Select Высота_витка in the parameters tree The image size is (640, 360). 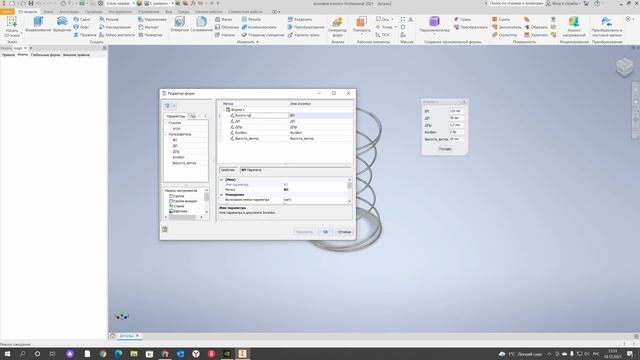pyautogui.click(x=184, y=163)
